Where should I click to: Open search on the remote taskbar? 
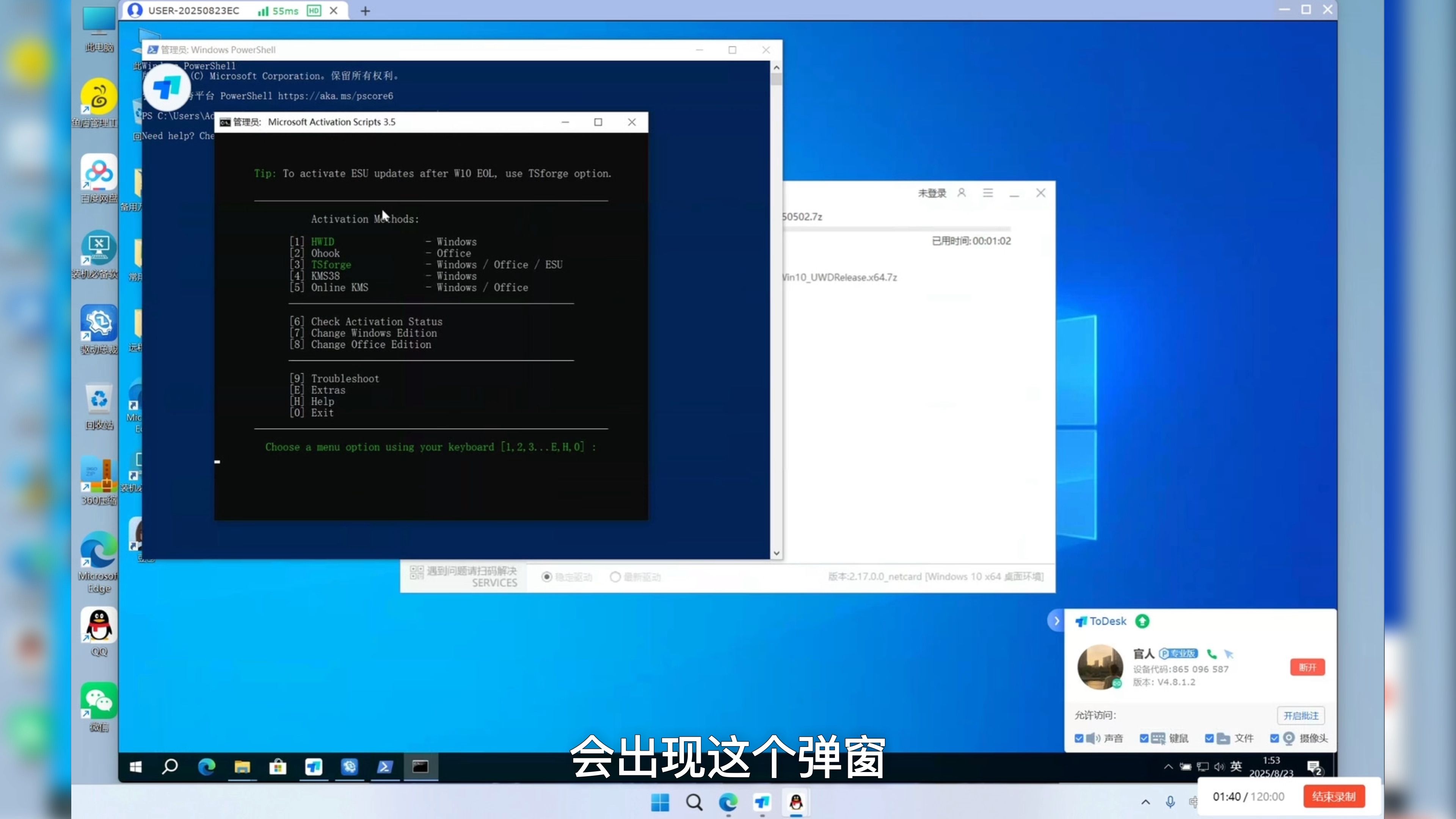[x=170, y=766]
